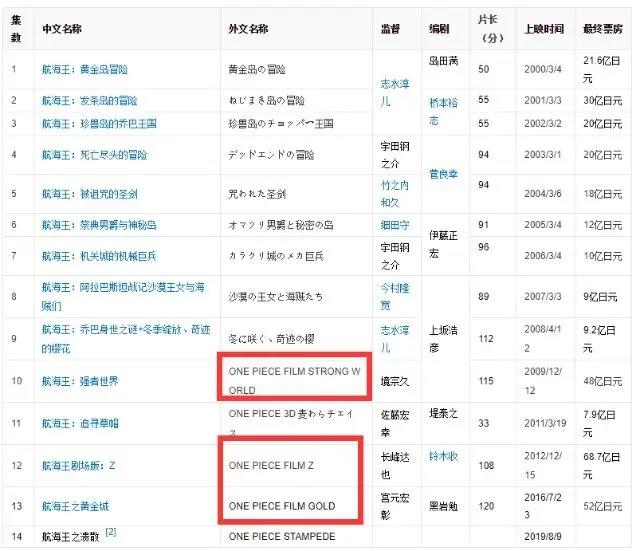Open the 乔巴身世之谜+冬季绽放、奇迹的樱花 link
640x551 pixels.
pos(126,339)
